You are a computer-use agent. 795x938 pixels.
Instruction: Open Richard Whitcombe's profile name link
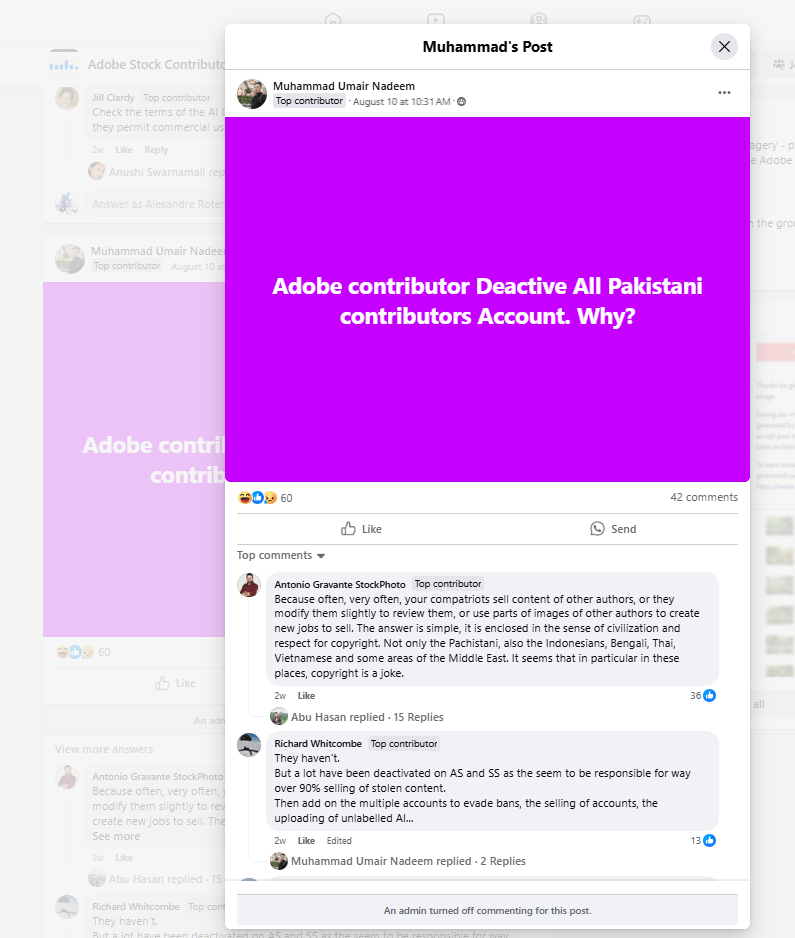(318, 744)
